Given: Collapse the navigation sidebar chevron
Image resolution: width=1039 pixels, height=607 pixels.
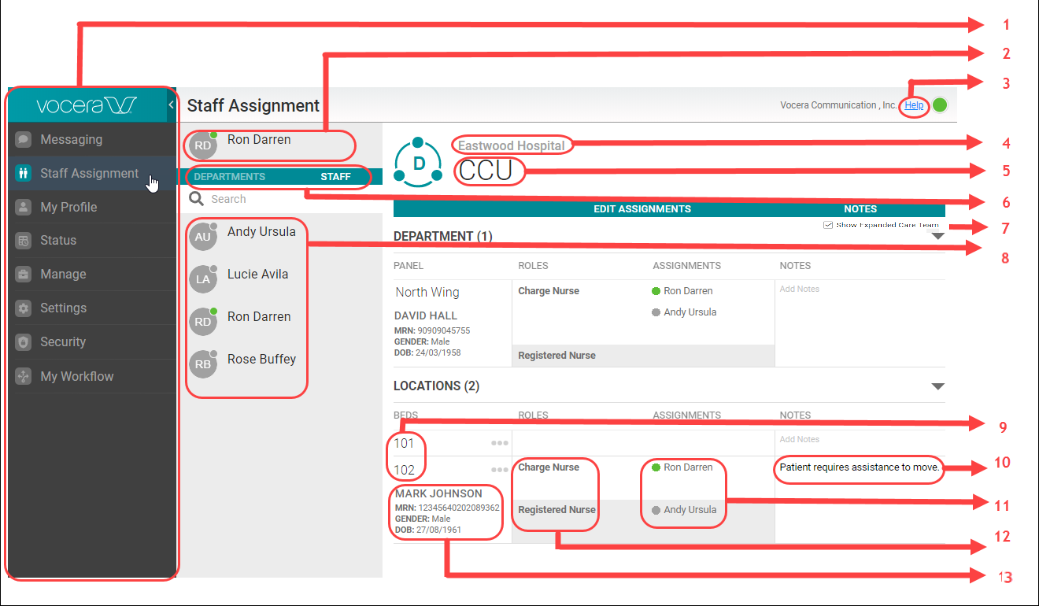Looking at the screenshot, I should tap(170, 103).
